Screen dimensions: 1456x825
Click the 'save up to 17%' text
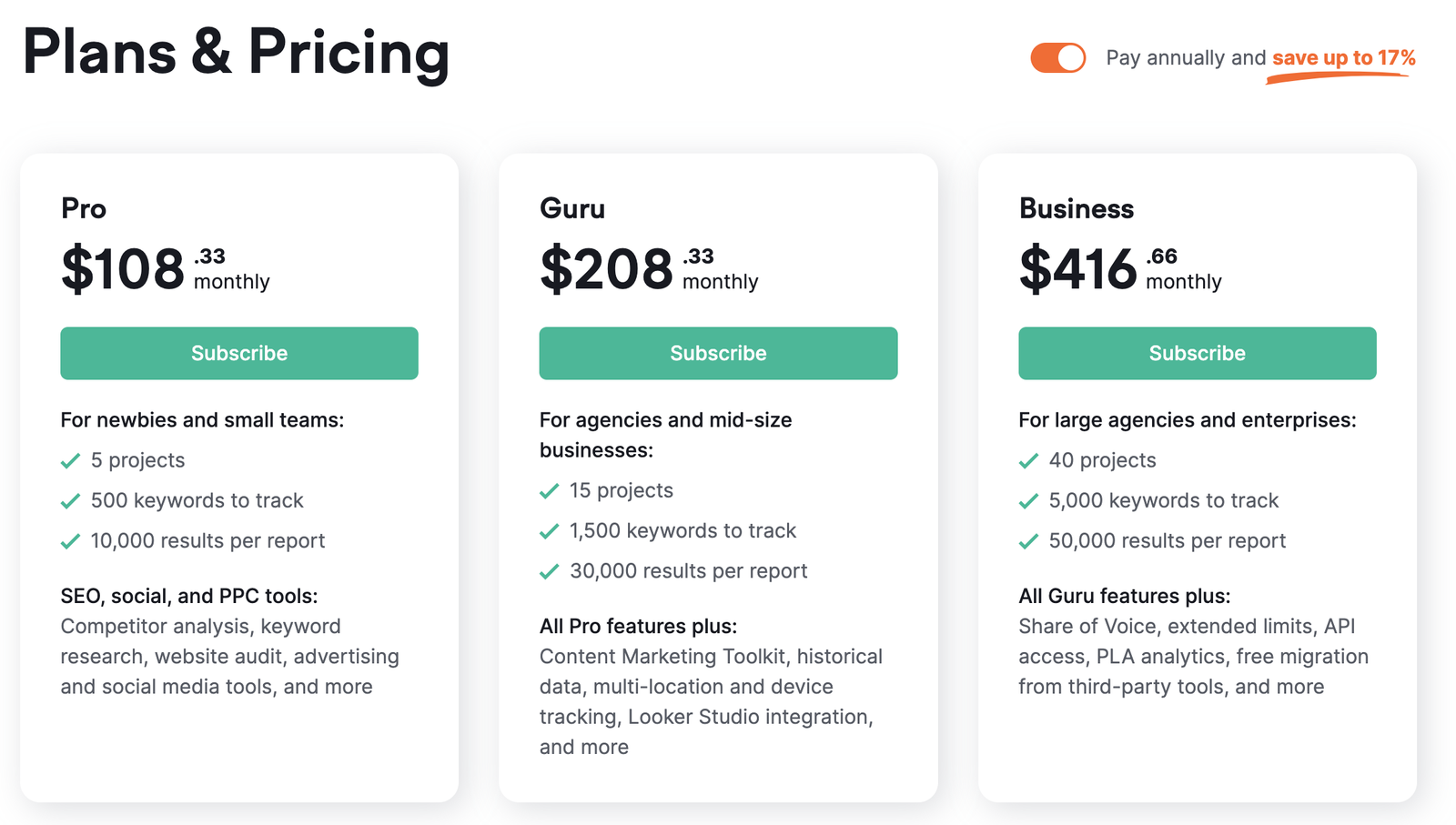tap(1343, 58)
